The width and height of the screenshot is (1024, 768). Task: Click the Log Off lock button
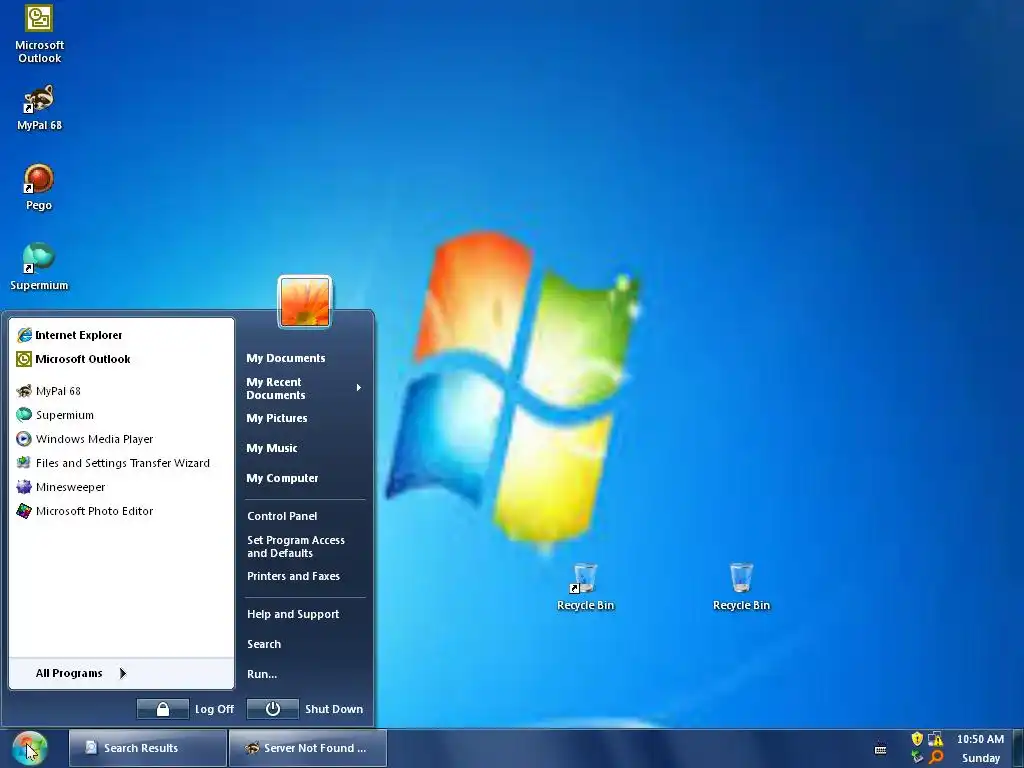(163, 709)
